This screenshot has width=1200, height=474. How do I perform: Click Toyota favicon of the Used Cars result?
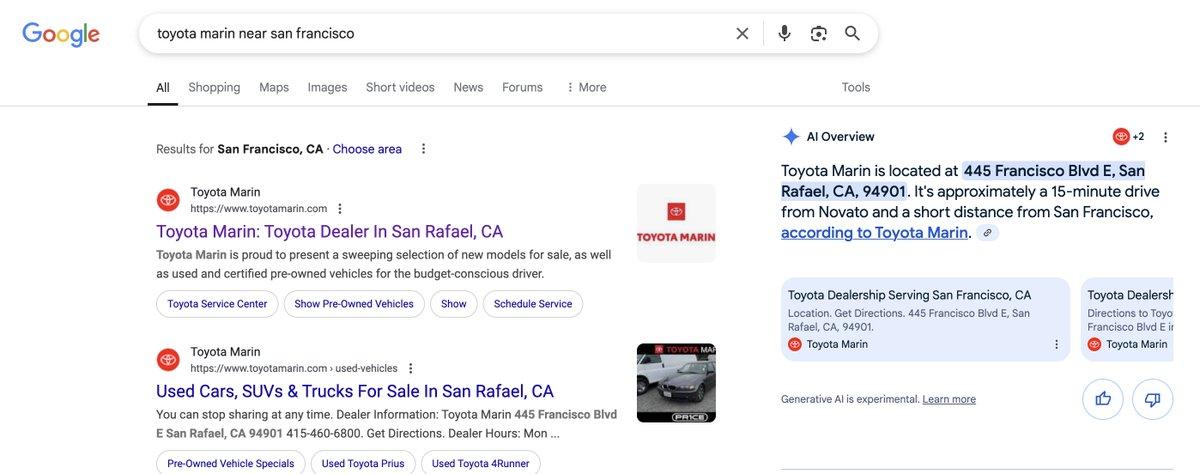click(168, 360)
